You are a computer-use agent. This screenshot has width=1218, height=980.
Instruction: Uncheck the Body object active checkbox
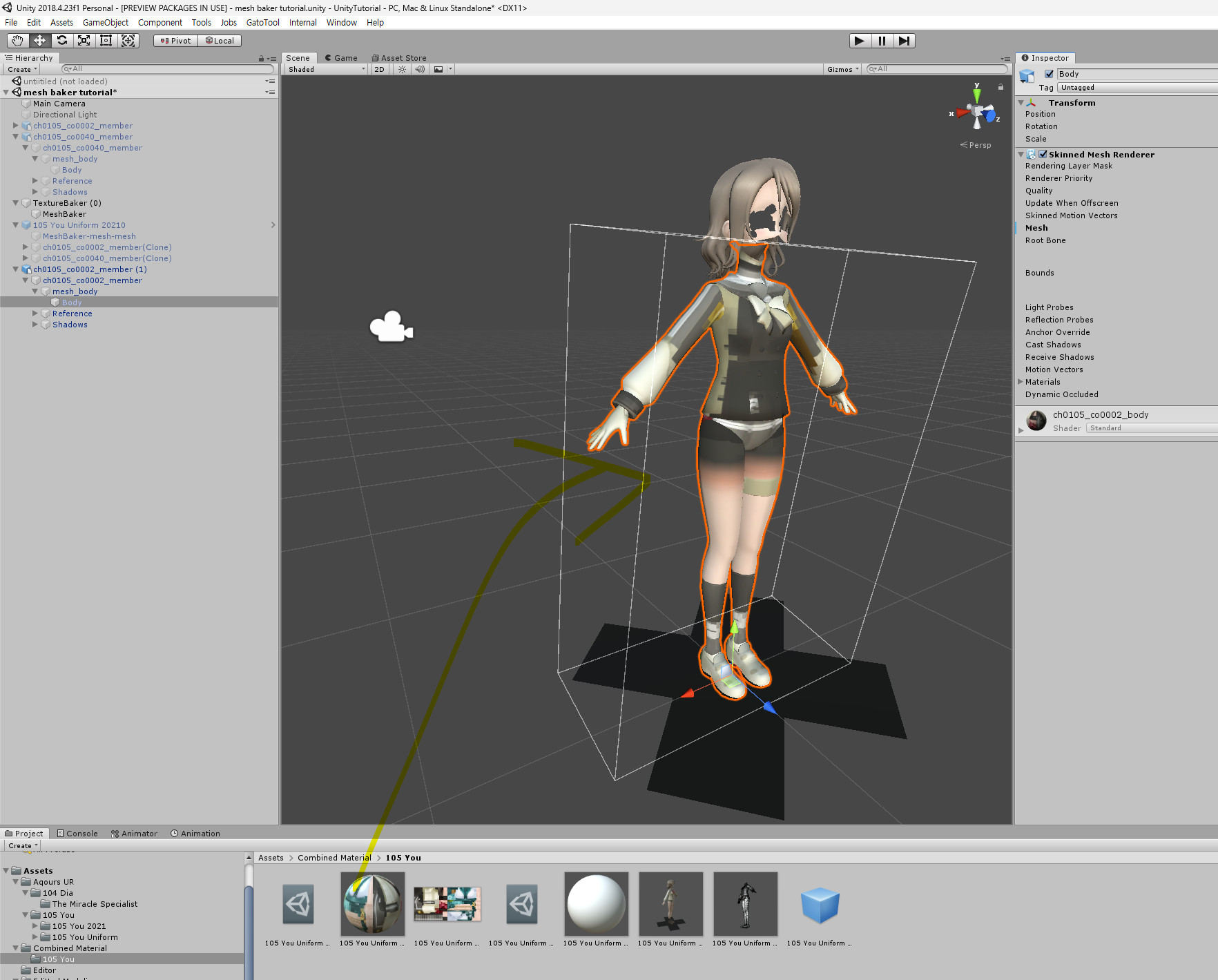tap(1049, 74)
